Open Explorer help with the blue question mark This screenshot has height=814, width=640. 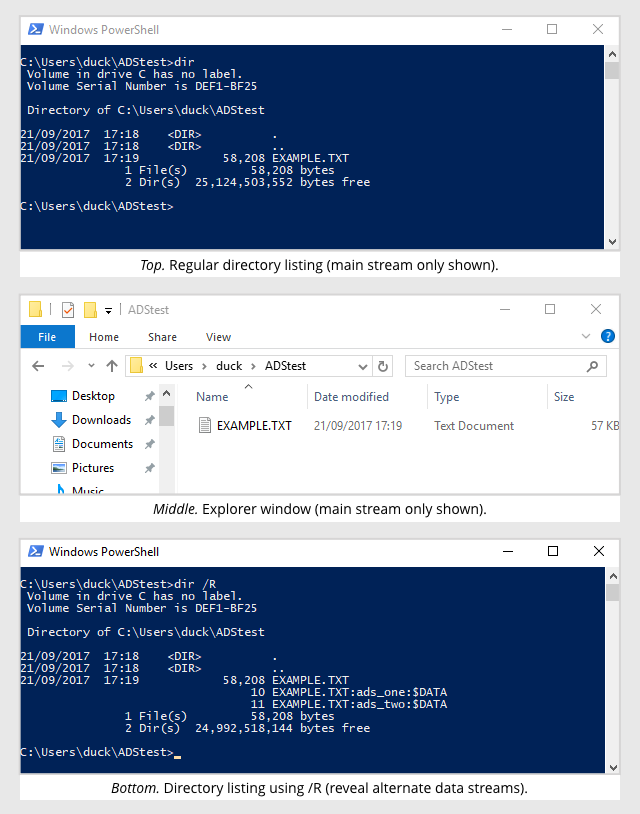tap(608, 336)
